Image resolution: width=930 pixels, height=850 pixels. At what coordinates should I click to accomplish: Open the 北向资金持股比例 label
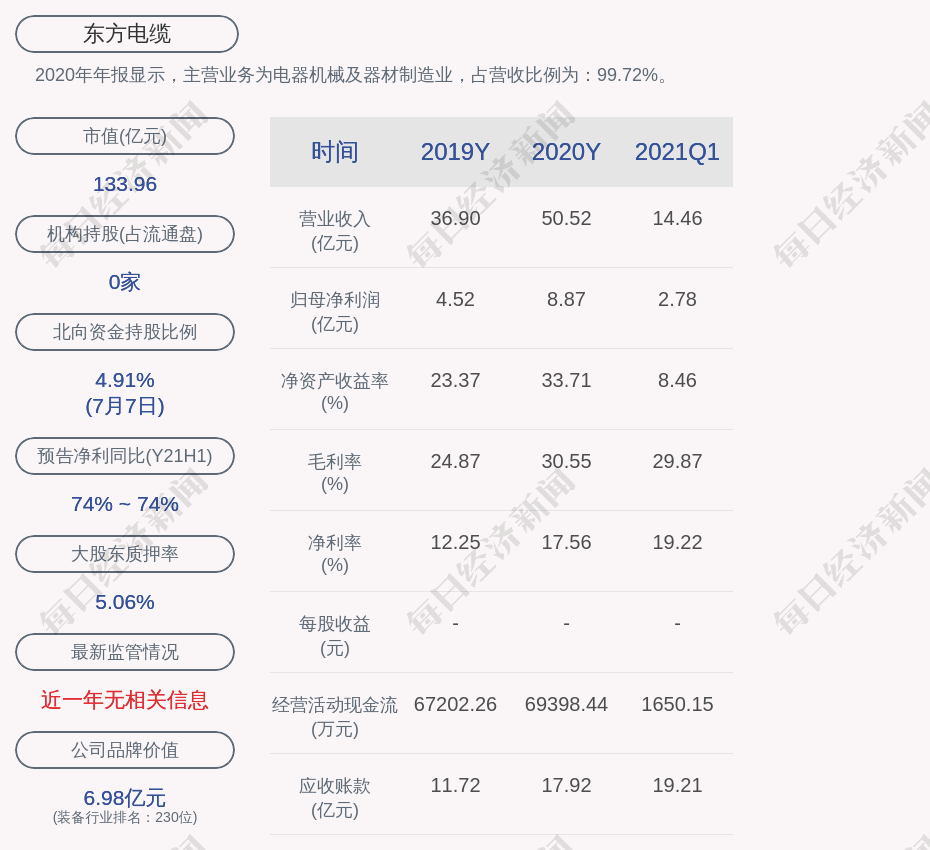pyautogui.click(x=125, y=332)
